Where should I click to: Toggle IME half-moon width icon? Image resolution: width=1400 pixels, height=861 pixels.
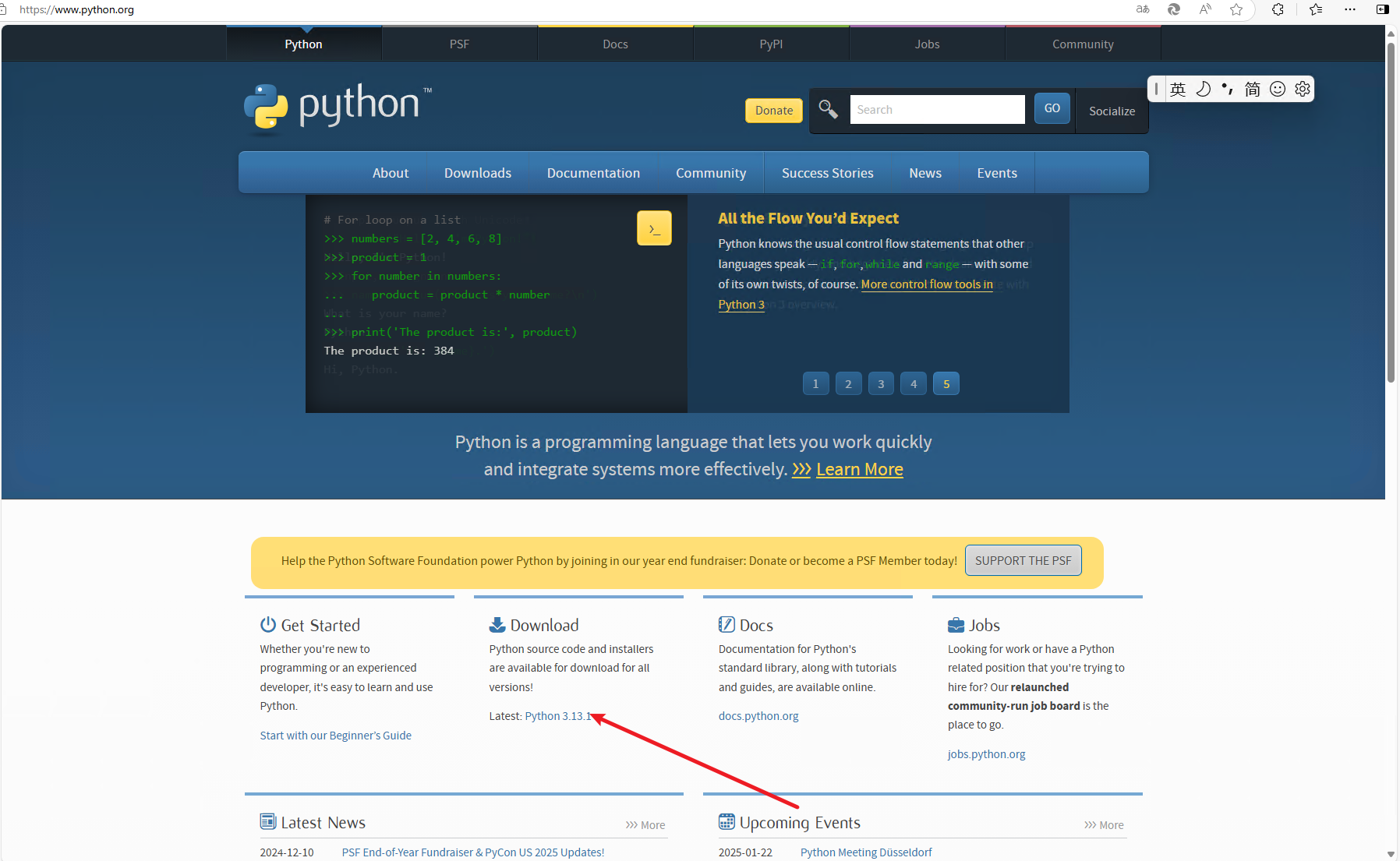1203,89
